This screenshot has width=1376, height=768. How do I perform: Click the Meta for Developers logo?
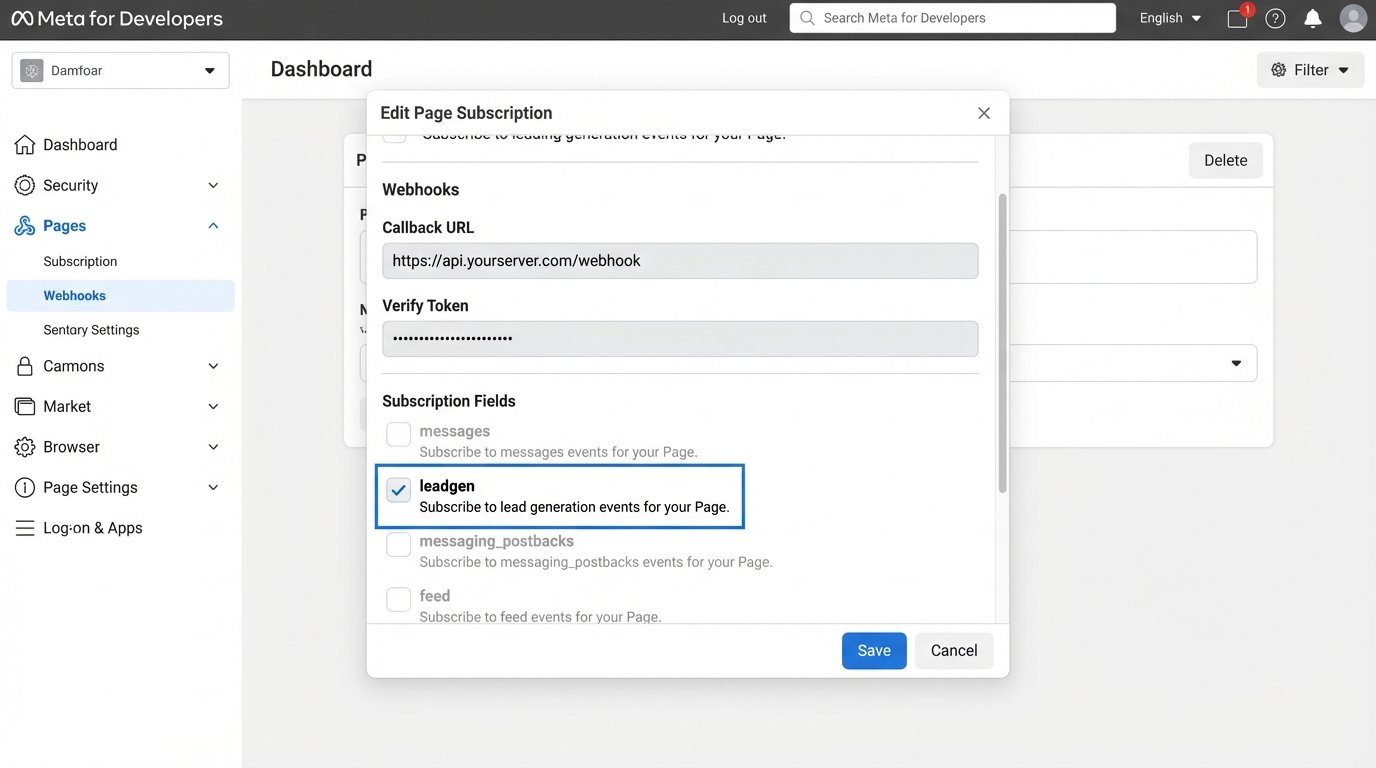coord(116,17)
